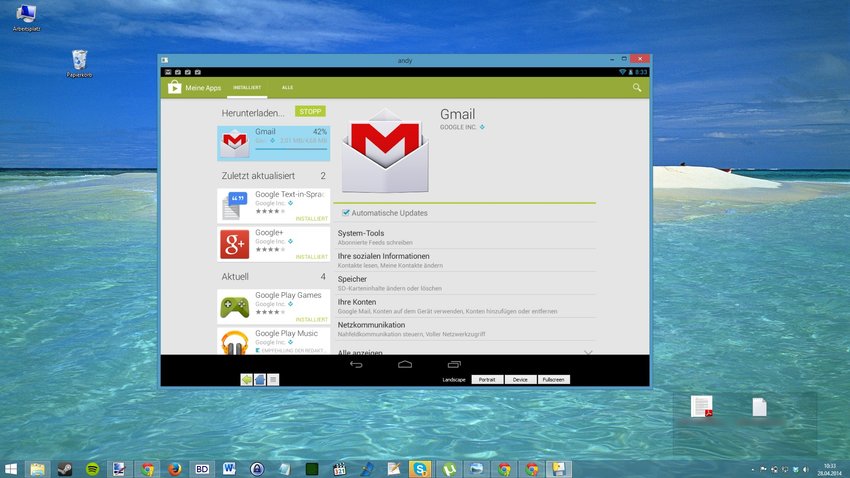Click the Windows Start button
Viewport: 850px width, 478px height.
(11, 469)
